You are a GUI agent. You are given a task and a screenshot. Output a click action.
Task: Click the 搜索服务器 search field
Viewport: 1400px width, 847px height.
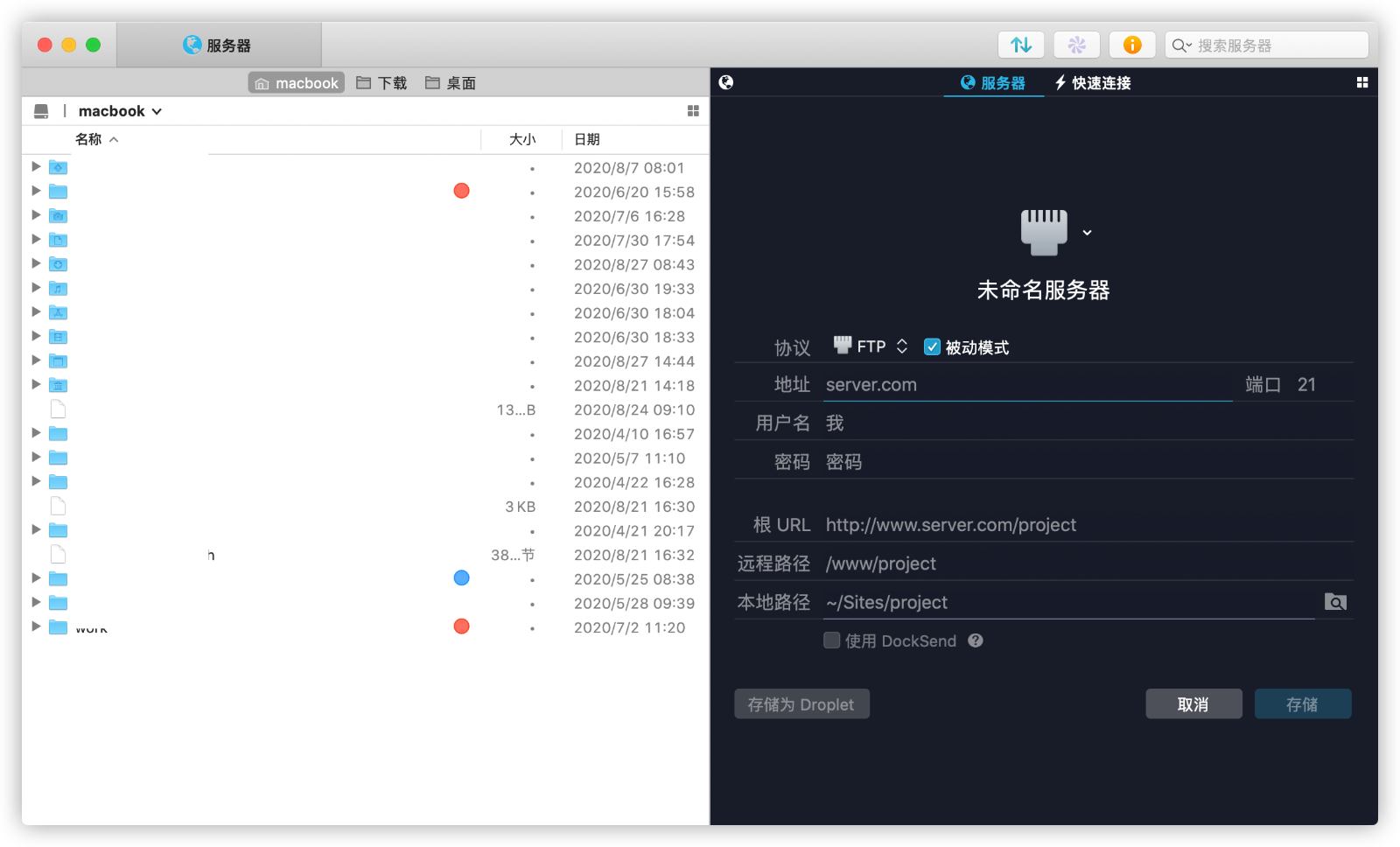coord(1266,45)
